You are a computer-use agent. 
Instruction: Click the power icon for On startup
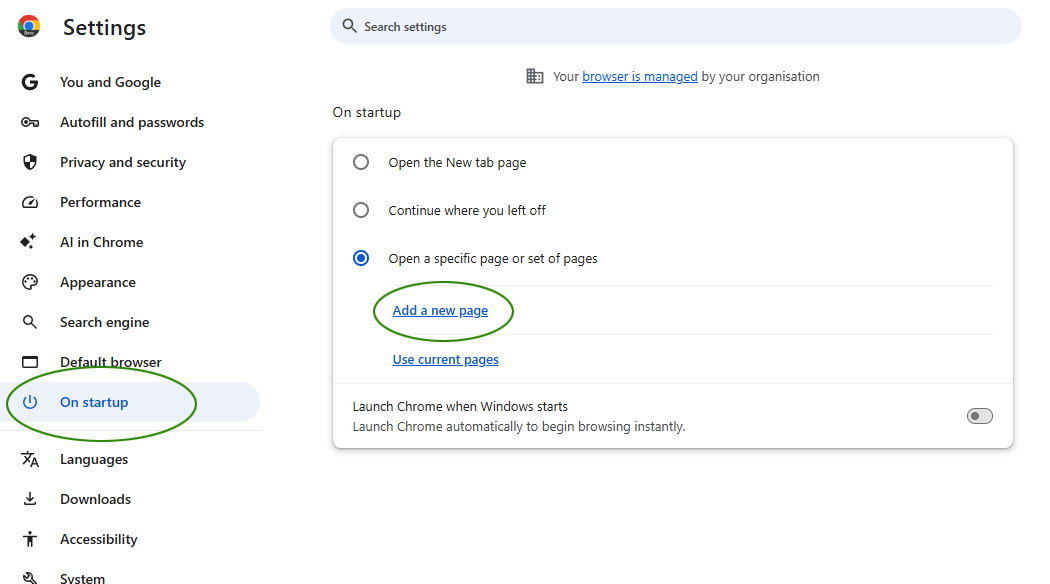tap(29, 402)
